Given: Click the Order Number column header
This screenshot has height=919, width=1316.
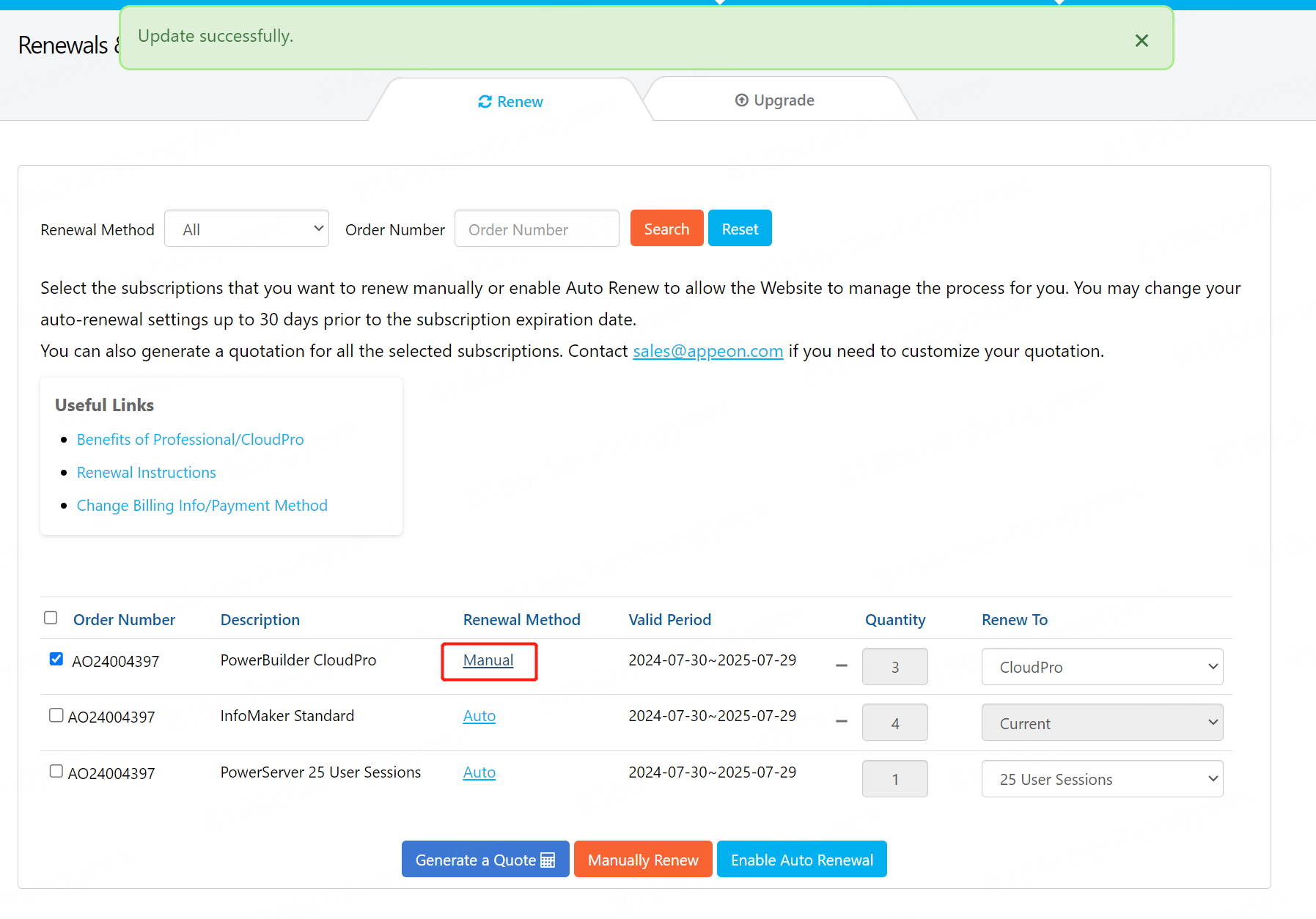Looking at the screenshot, I should [125, 619].
